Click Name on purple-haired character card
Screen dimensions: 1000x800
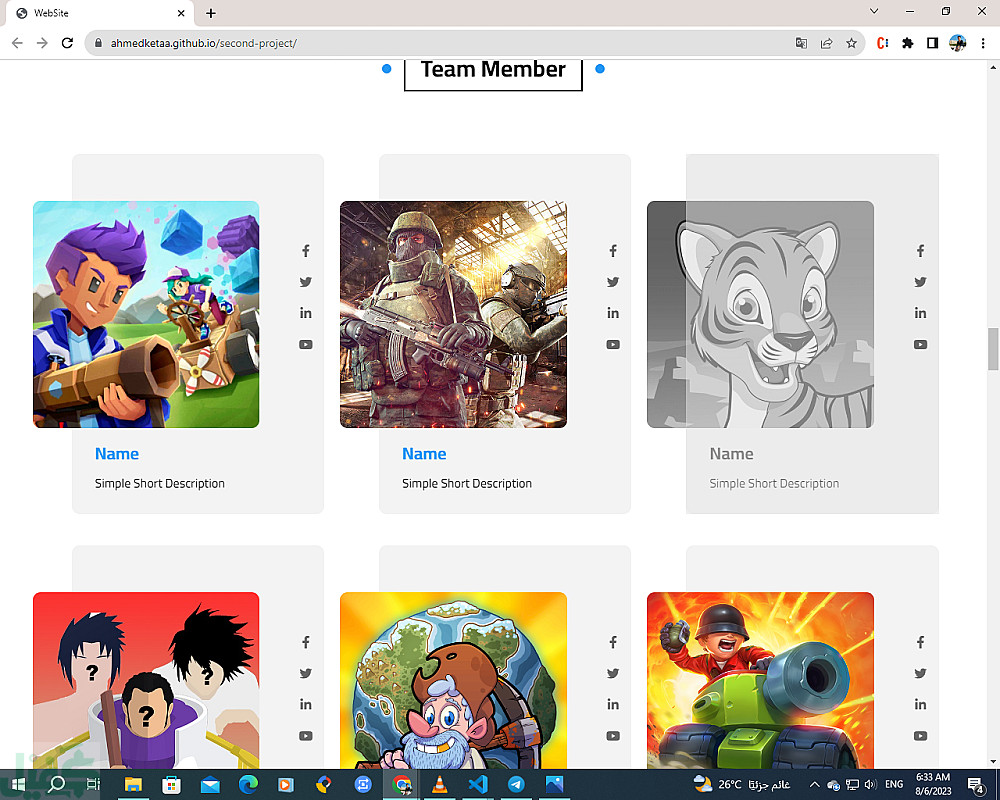117,454
